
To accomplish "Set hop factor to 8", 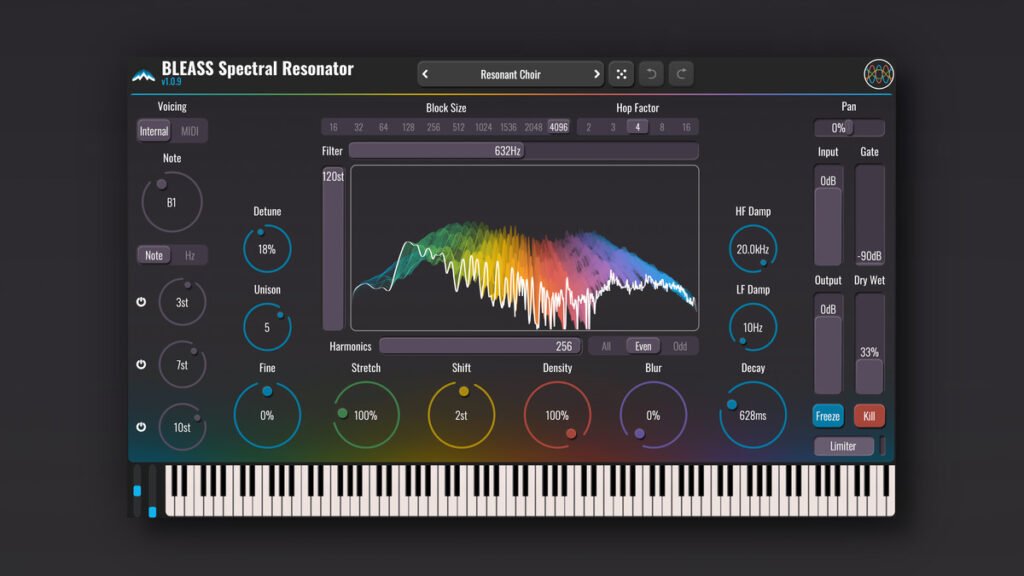I will tap(662, 127).
